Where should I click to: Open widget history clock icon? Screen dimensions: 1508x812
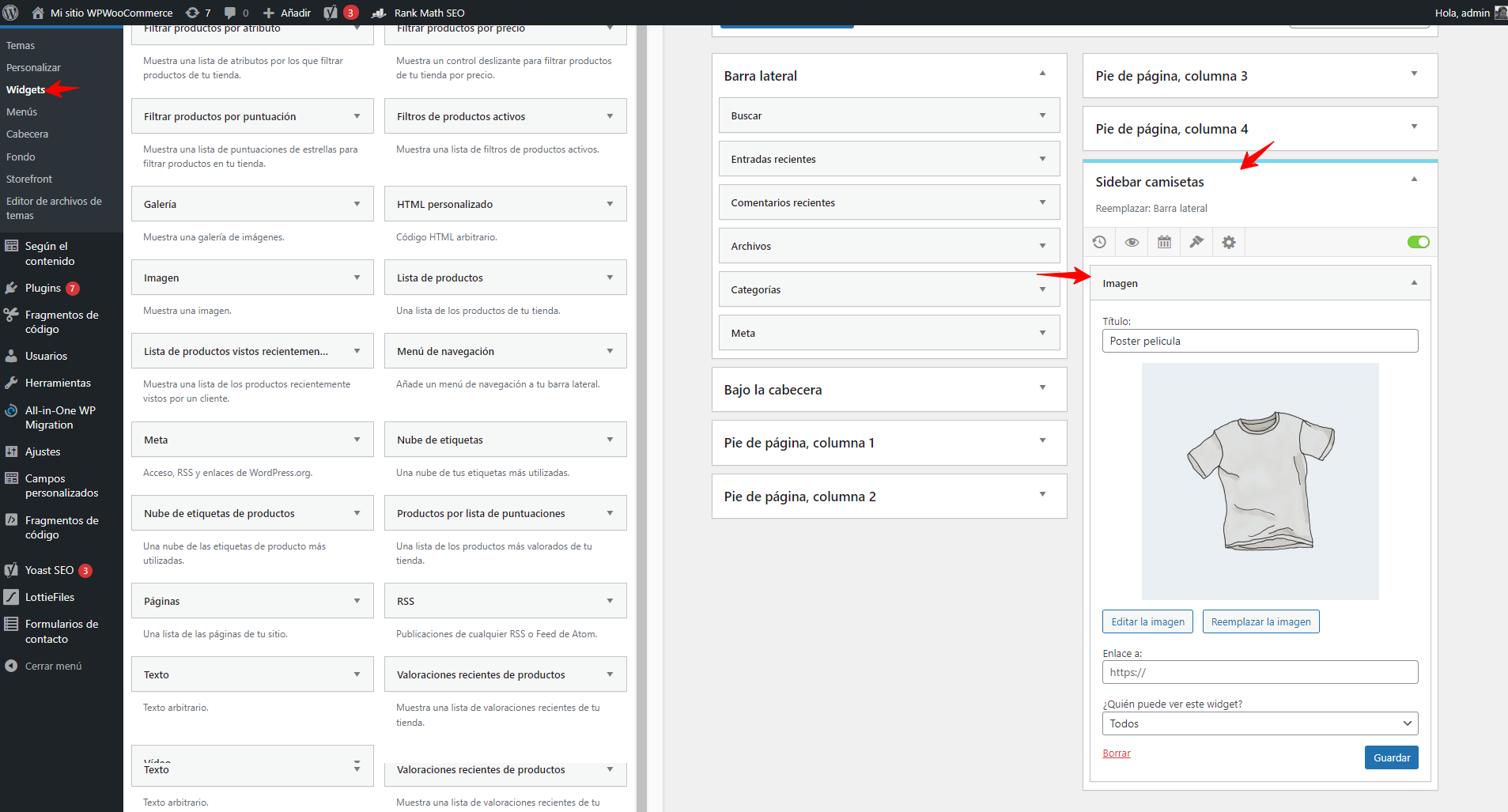[1099, 242]
